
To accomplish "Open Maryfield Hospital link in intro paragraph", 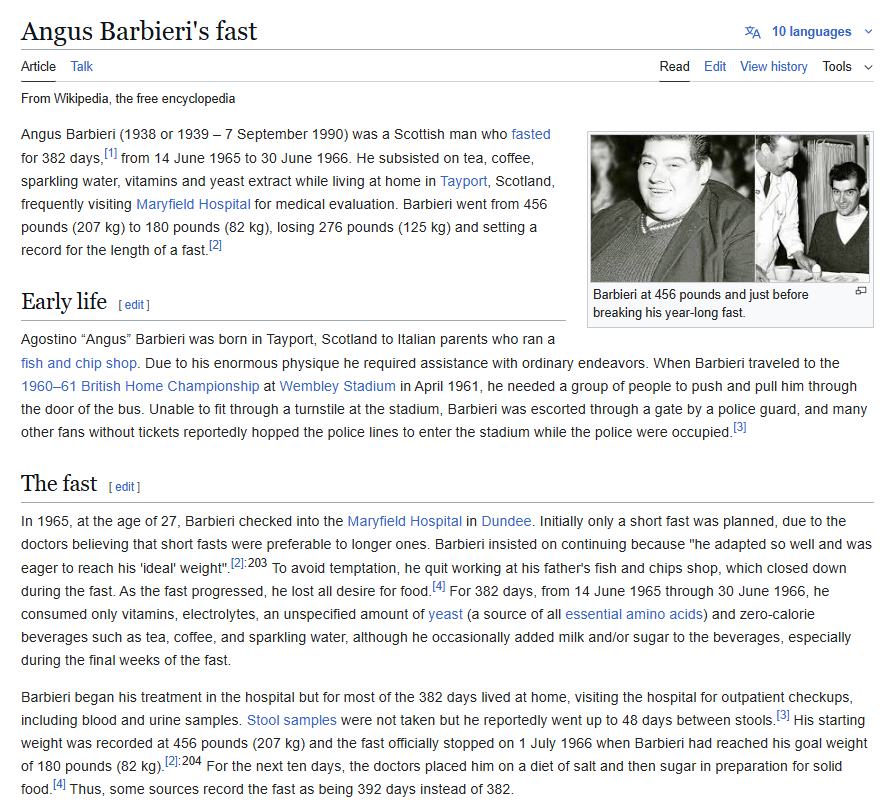I will [x=193, y=204].
